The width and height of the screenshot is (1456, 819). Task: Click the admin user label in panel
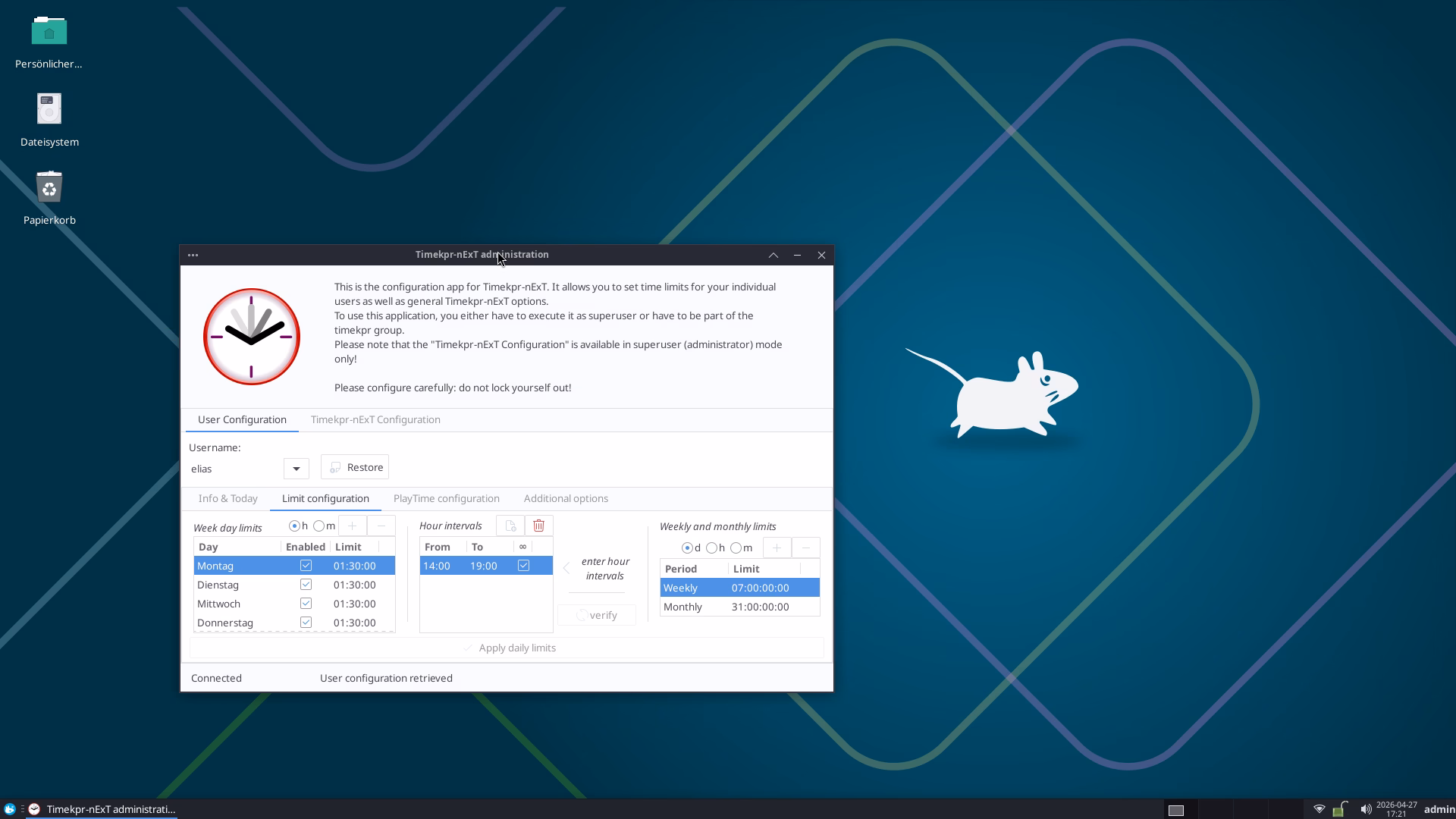(x=1439, y=809)
